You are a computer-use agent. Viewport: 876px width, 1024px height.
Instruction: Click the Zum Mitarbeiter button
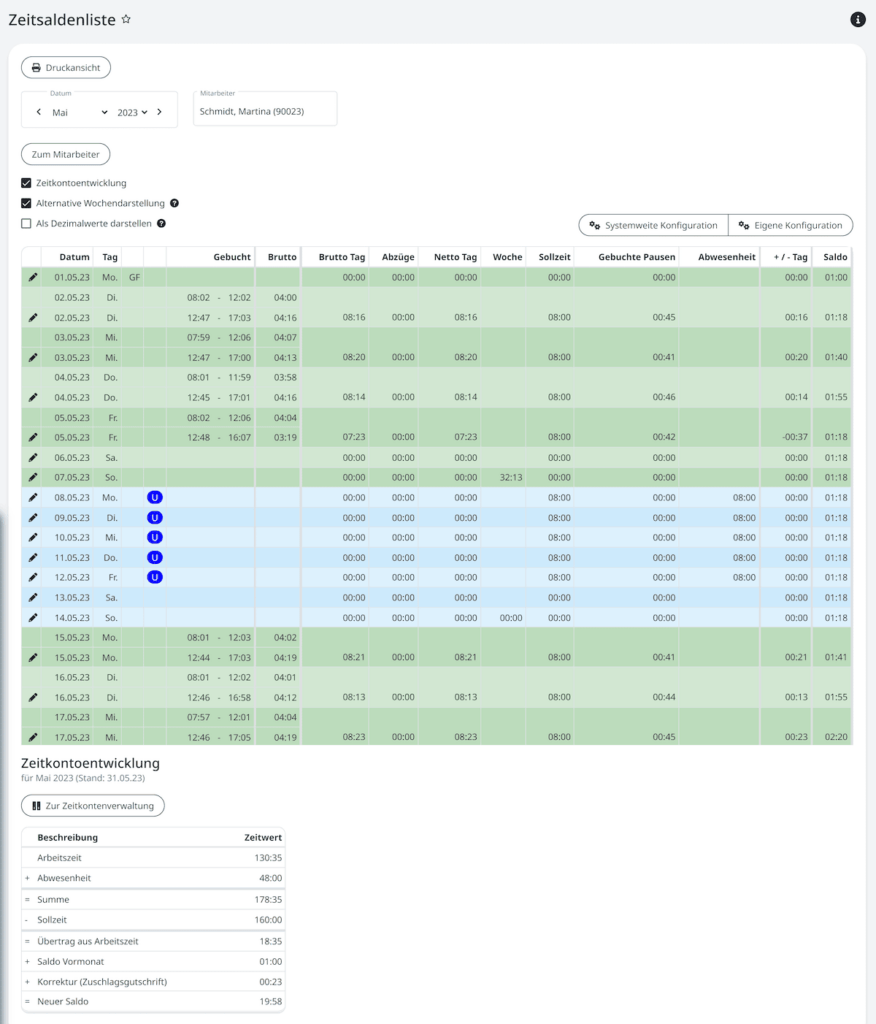[65, 154]
